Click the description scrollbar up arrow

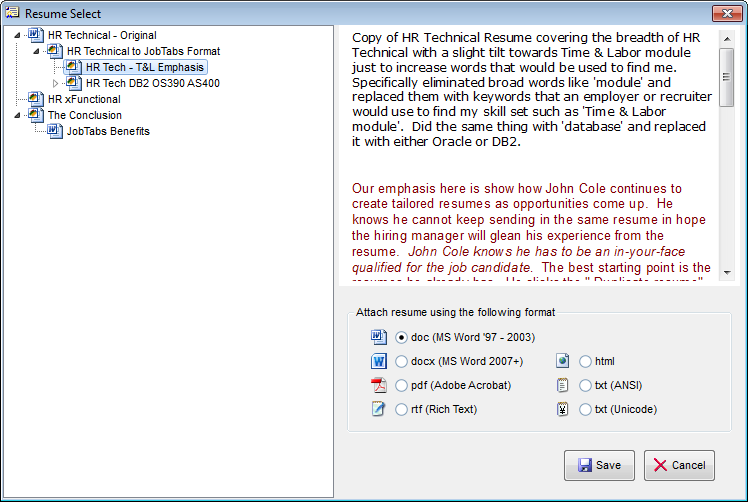pyautogui.click(x=727, y=39)
